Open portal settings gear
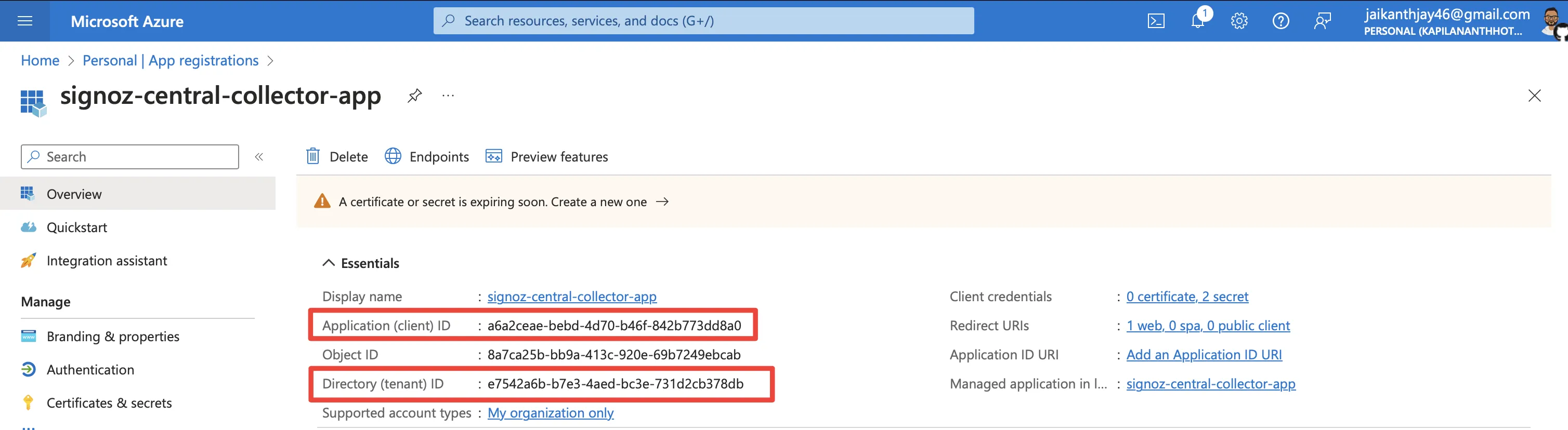This screenshot has width=1568, height=430. (x=1239, y=21)
